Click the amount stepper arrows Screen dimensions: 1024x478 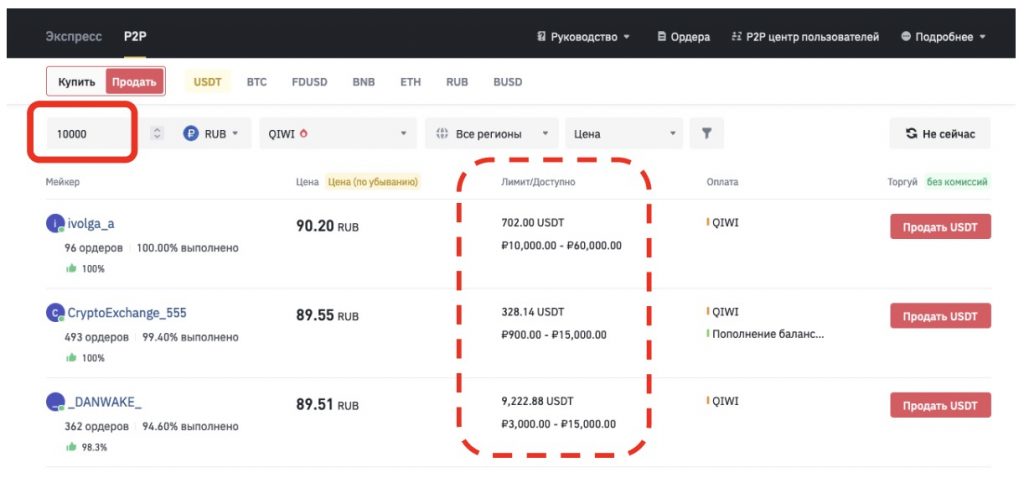(x=156, y=133)
